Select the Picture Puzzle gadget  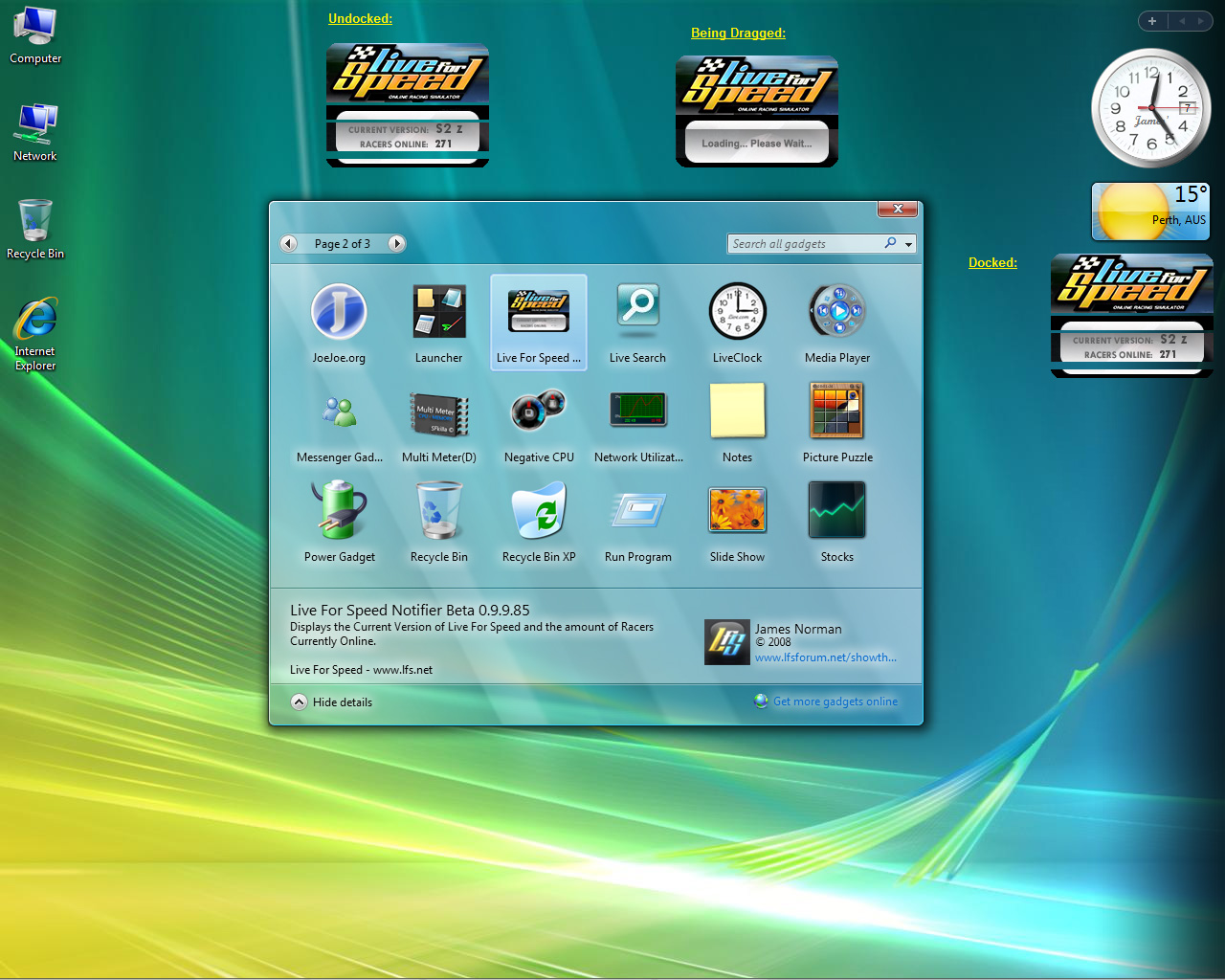pos(837,423)
